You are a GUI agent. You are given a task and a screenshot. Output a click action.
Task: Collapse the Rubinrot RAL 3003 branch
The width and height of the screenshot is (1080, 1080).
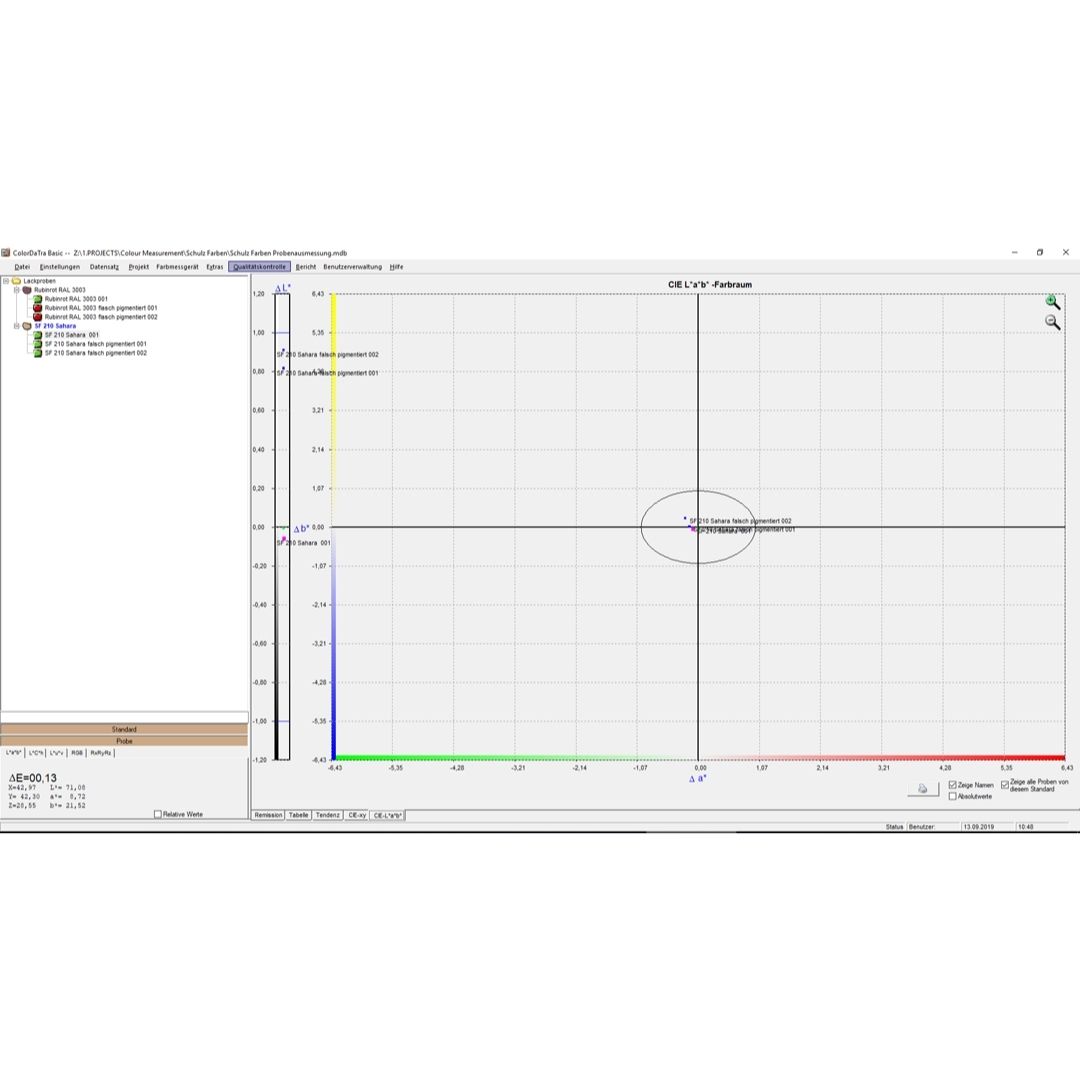[16, 290]
